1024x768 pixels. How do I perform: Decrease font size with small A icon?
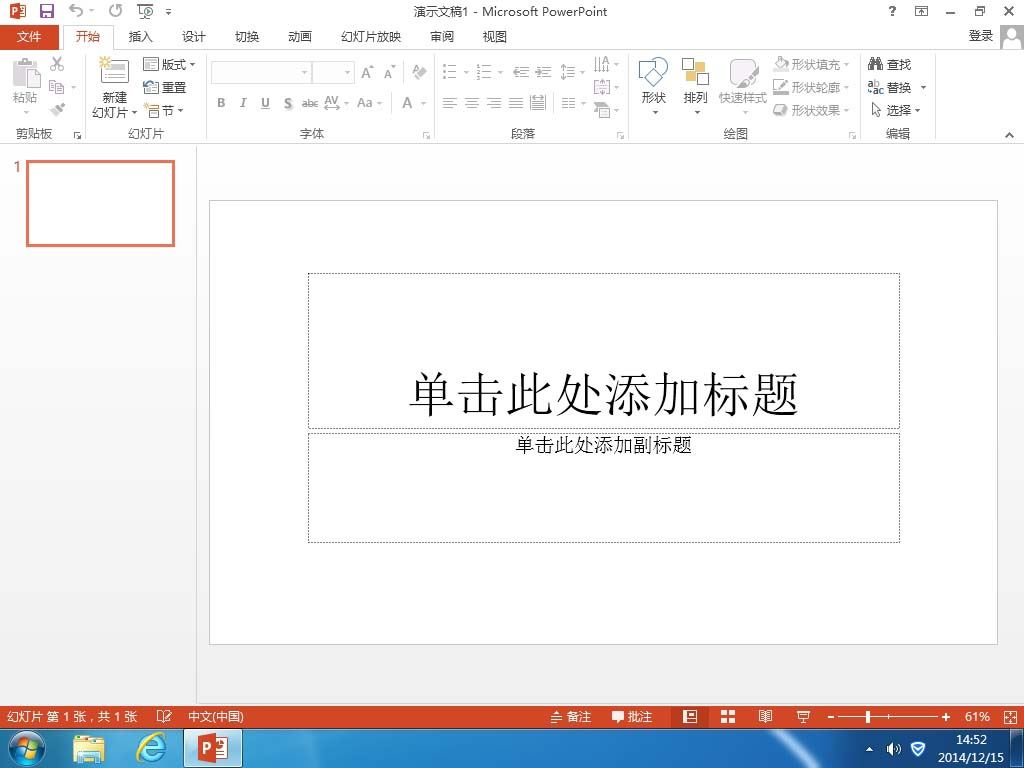pos(389,72)
